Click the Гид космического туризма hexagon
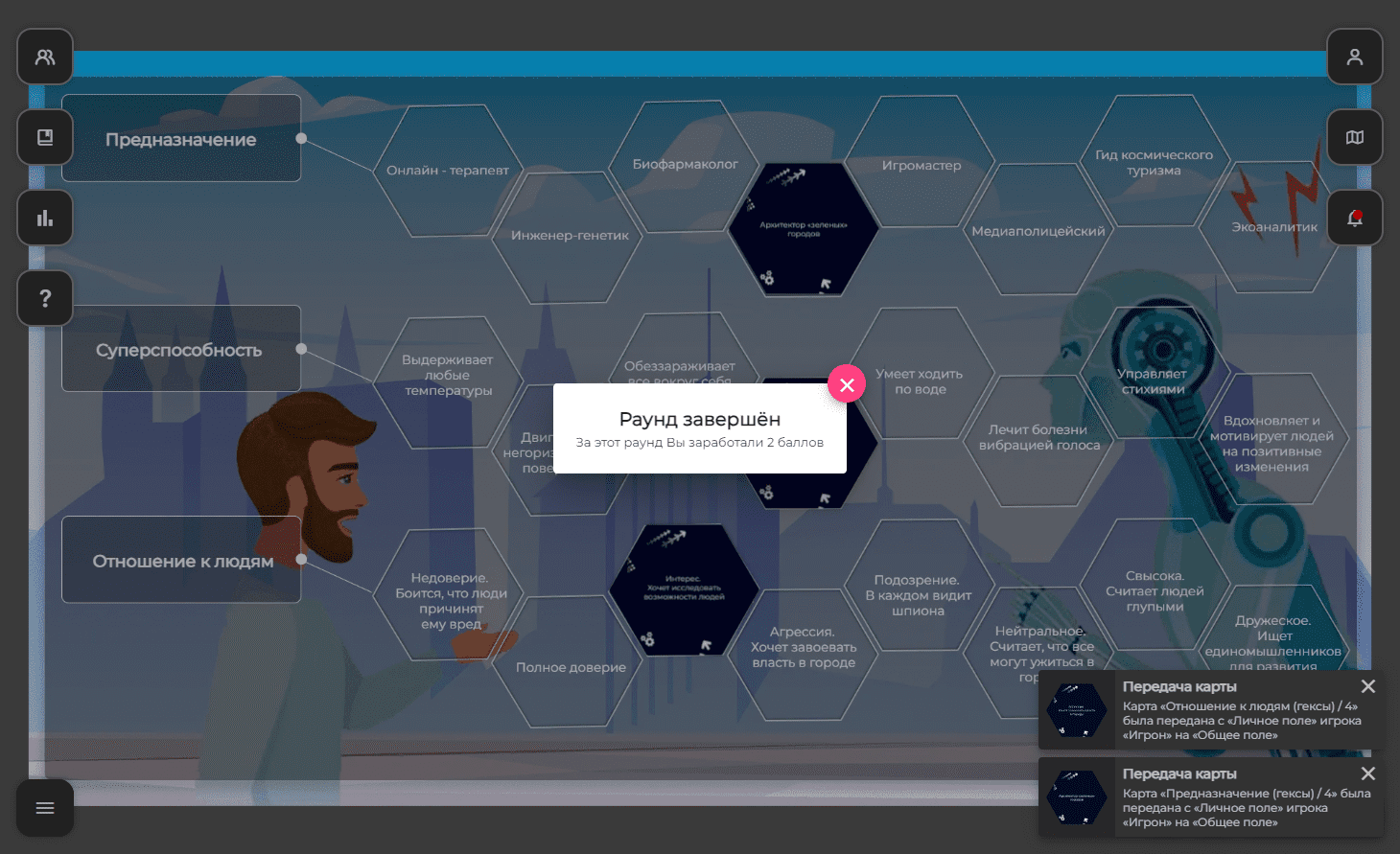This screenshot has height=854, width=1400. click(1155, 162)
